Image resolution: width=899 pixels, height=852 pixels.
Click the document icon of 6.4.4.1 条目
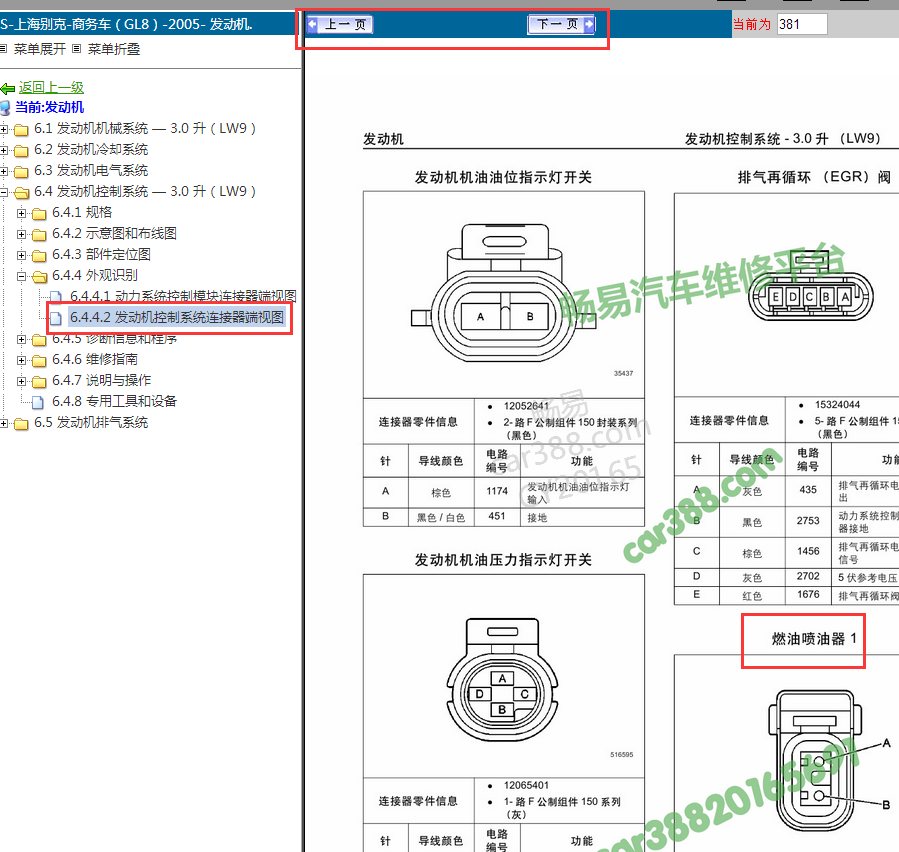point(54,294)
